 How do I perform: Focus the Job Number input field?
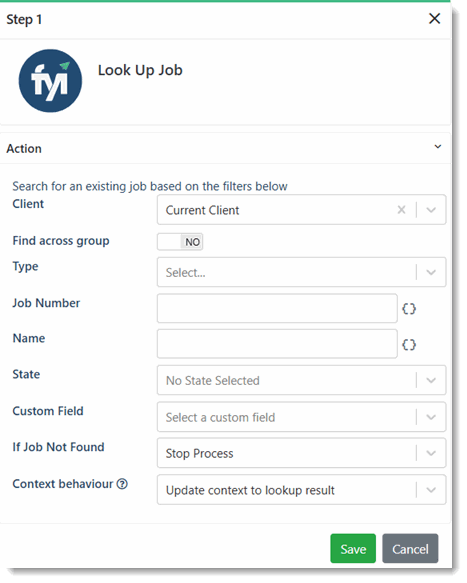pyautogui.click(x=277, y=308)
